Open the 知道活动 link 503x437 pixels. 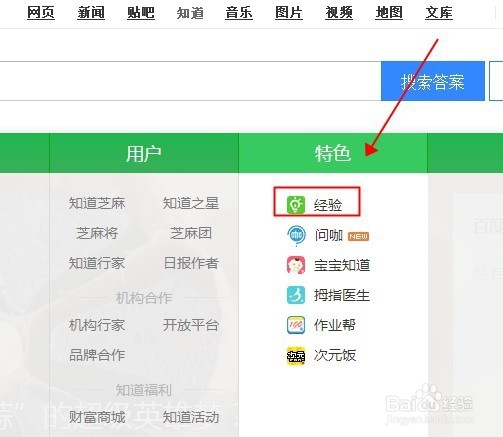191,417
